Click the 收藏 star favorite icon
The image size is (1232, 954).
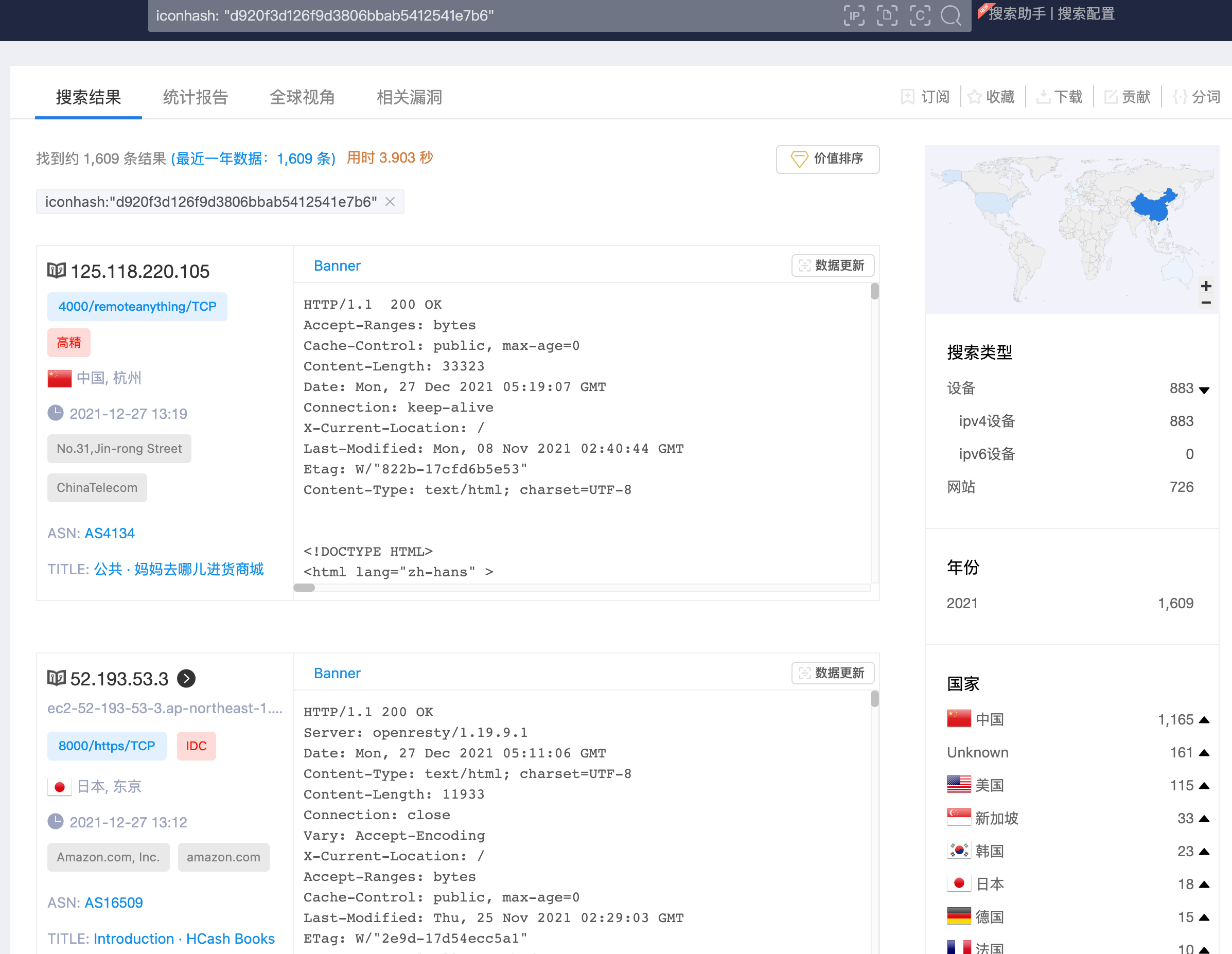[974, 97]
